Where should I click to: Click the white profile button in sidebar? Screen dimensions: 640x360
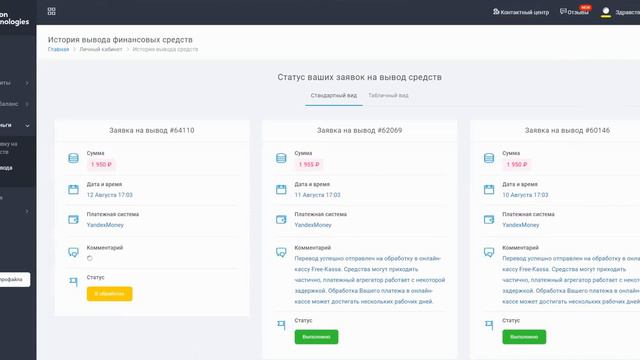15,280
